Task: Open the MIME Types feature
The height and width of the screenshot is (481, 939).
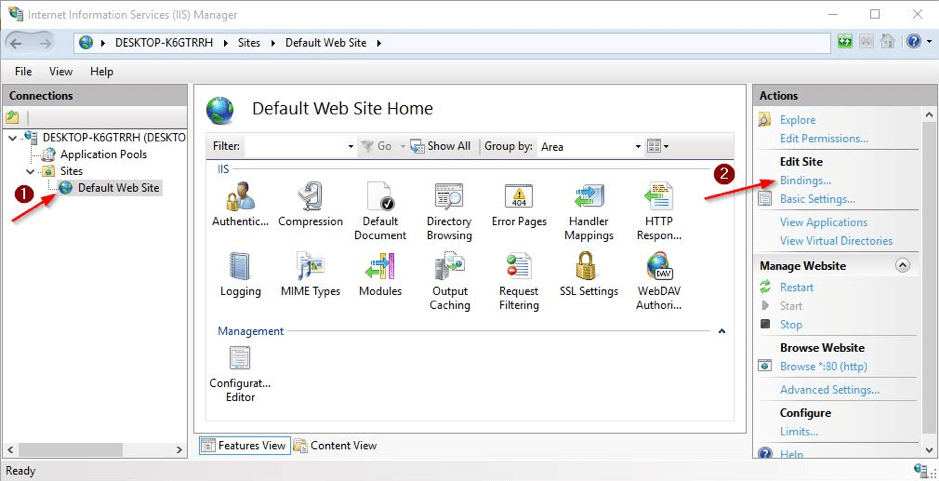Action: (310, 276)
